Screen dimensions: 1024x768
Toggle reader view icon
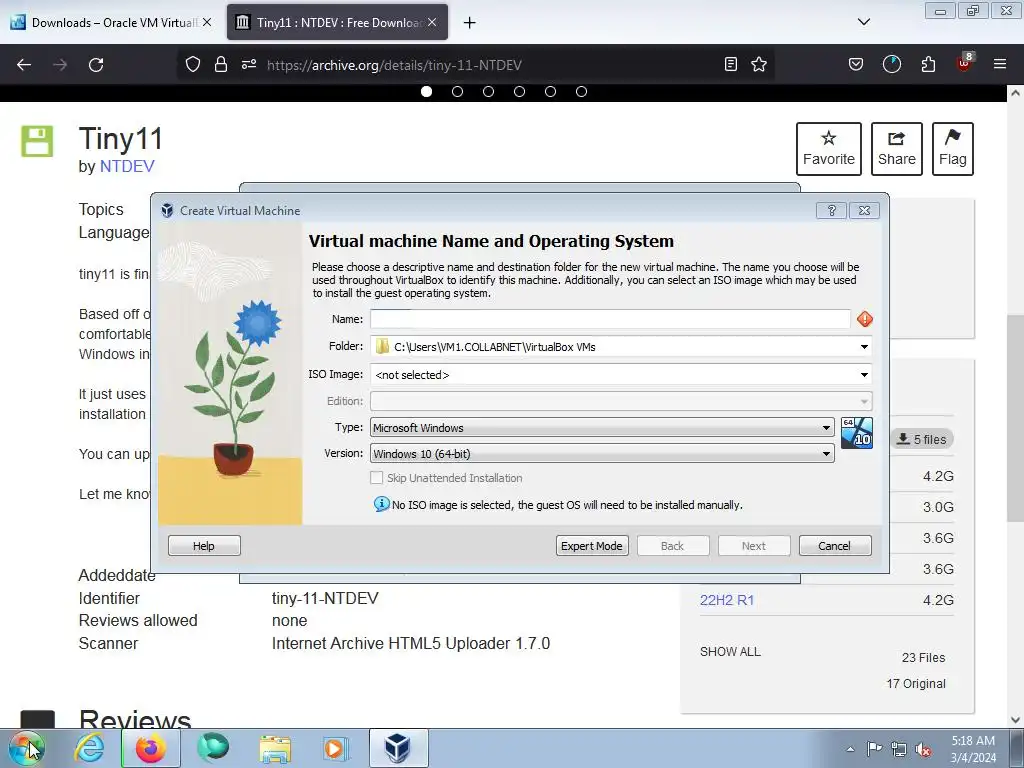[731, 64]
